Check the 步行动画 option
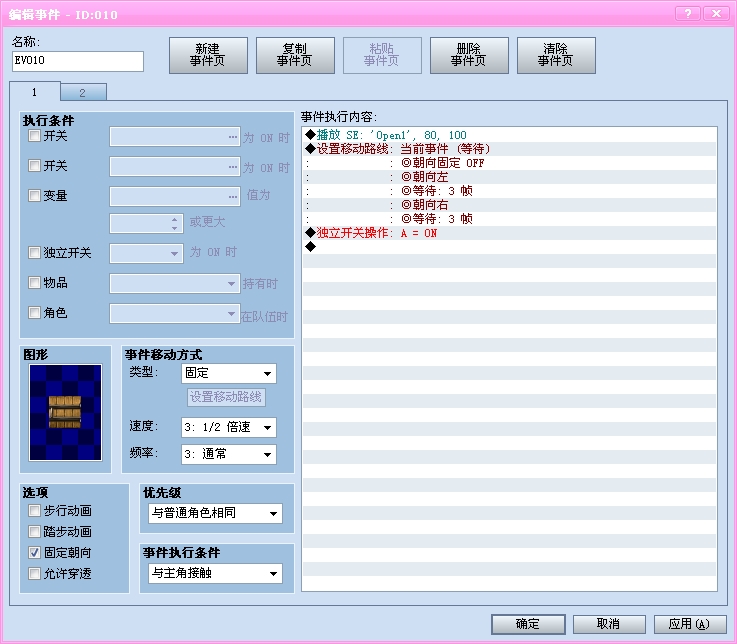 coord(34,510)
